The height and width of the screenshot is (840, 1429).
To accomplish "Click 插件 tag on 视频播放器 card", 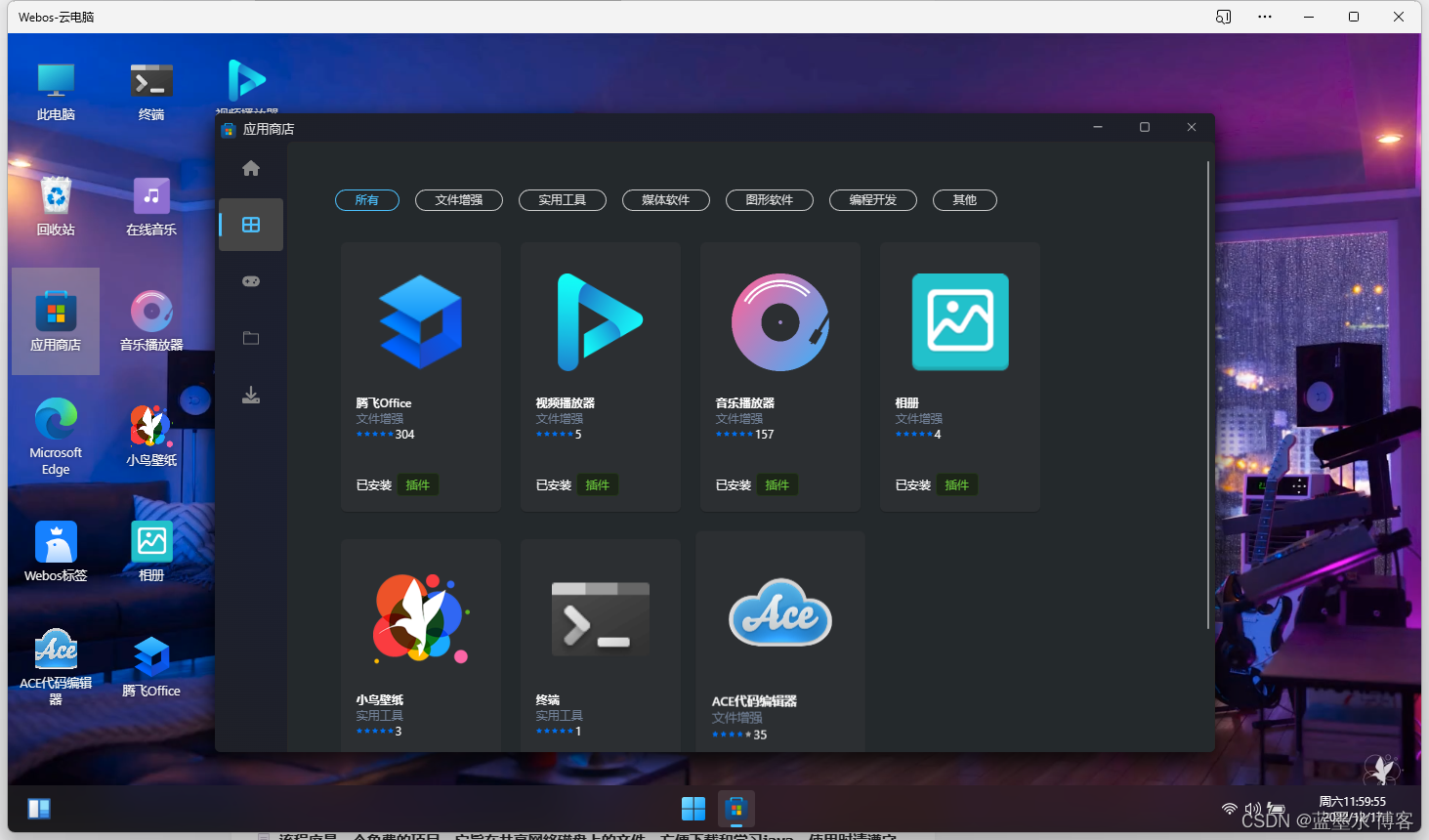I will tap(598, 485).
